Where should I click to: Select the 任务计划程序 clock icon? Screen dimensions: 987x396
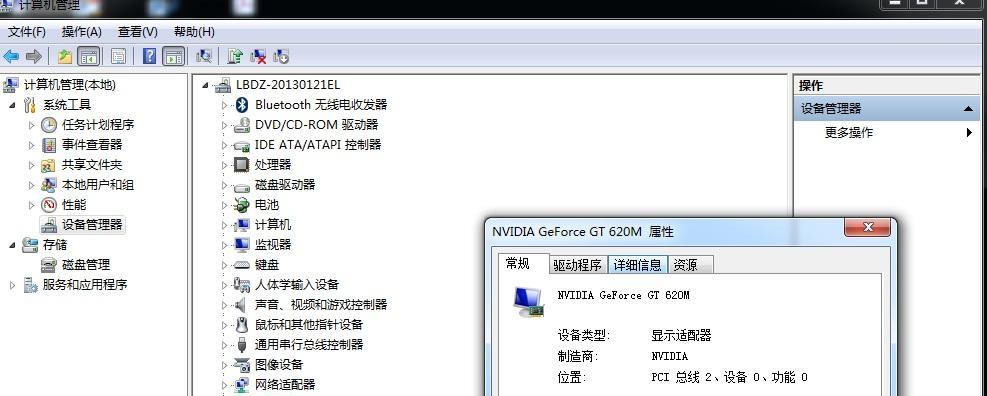tap(49, 125)
